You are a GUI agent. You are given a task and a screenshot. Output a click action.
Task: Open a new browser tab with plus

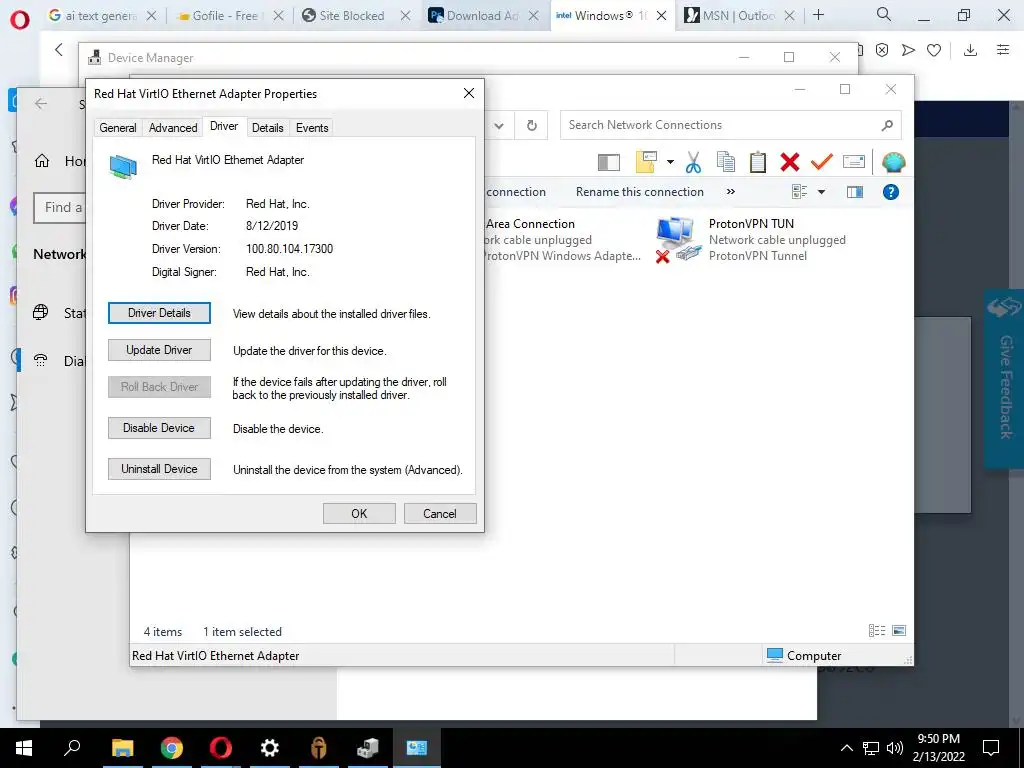(x=818, y=15)
